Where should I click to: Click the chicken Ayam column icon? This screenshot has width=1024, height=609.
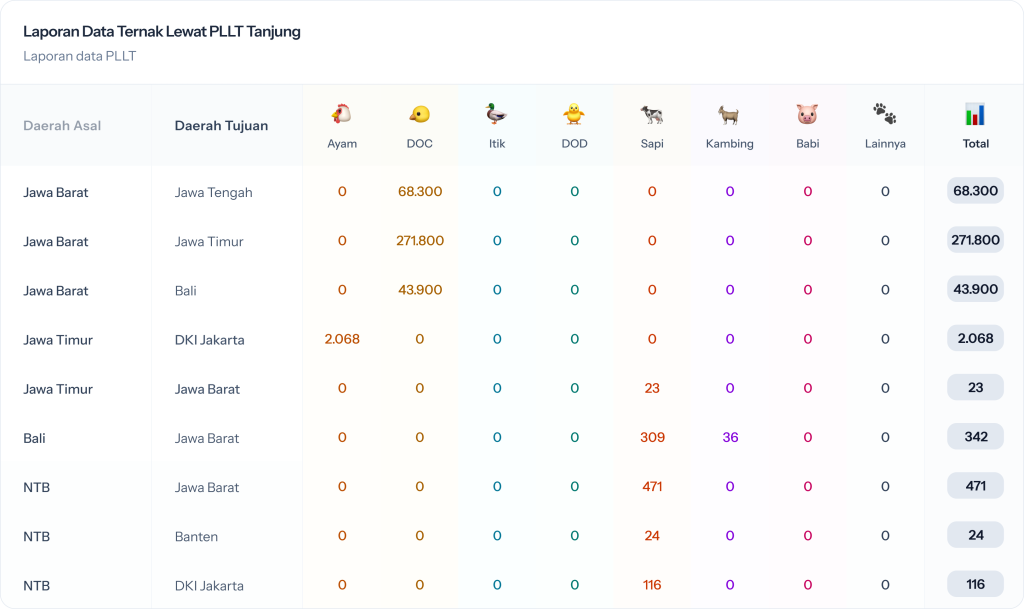pos(342,114)
